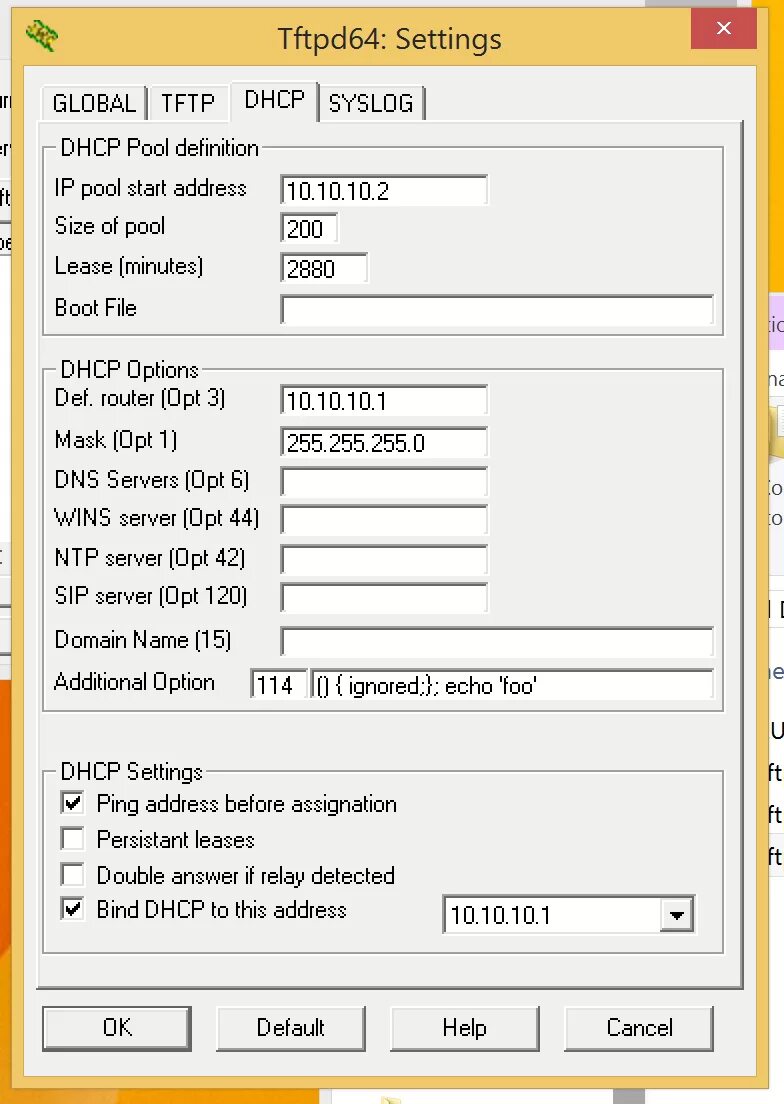784x1104 pixels.
Task: Close the Tftpd64 Settings dialog
Action: pos(723,28)
